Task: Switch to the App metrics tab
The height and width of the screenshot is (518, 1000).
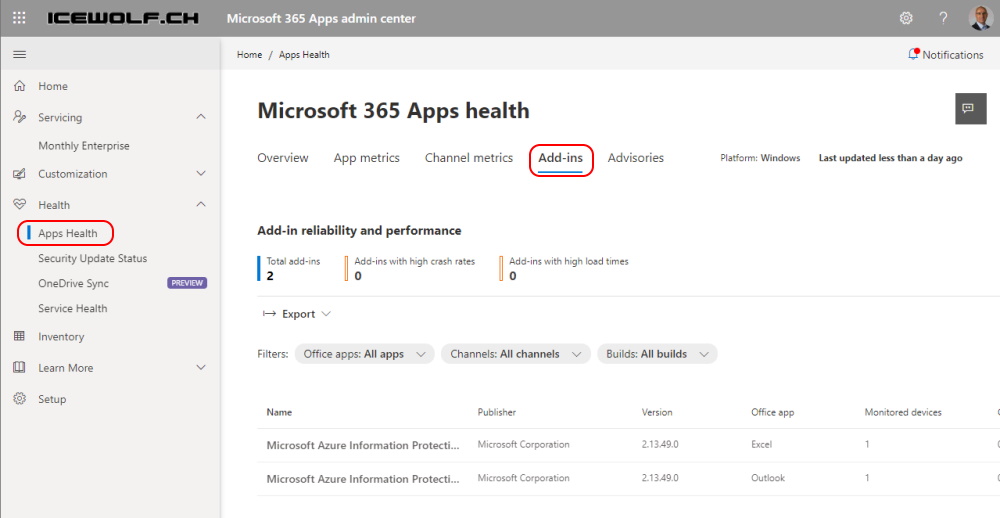Action: coord(367,158)
